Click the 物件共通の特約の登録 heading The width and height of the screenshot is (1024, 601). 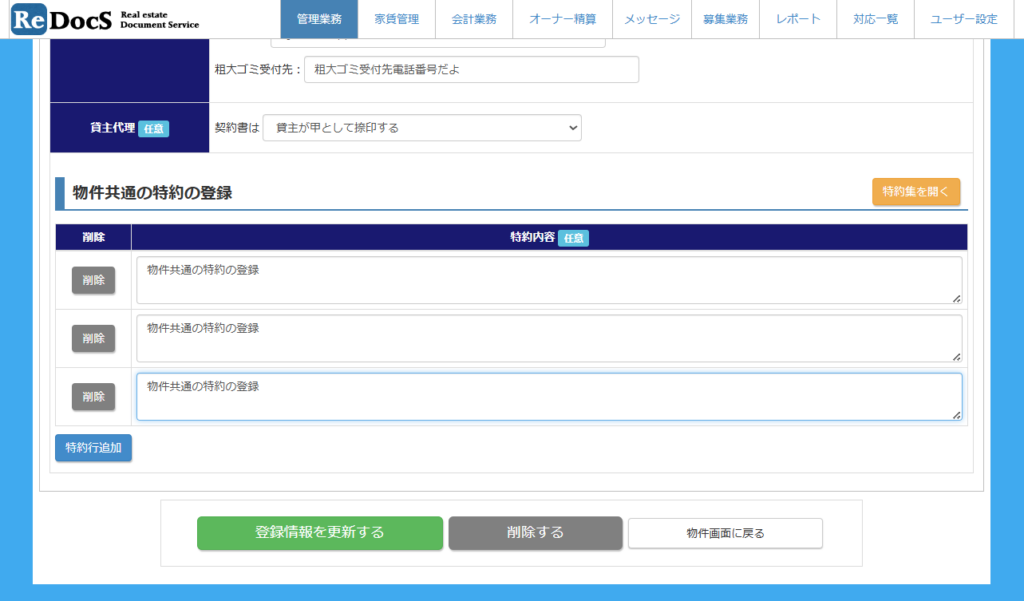152,193
